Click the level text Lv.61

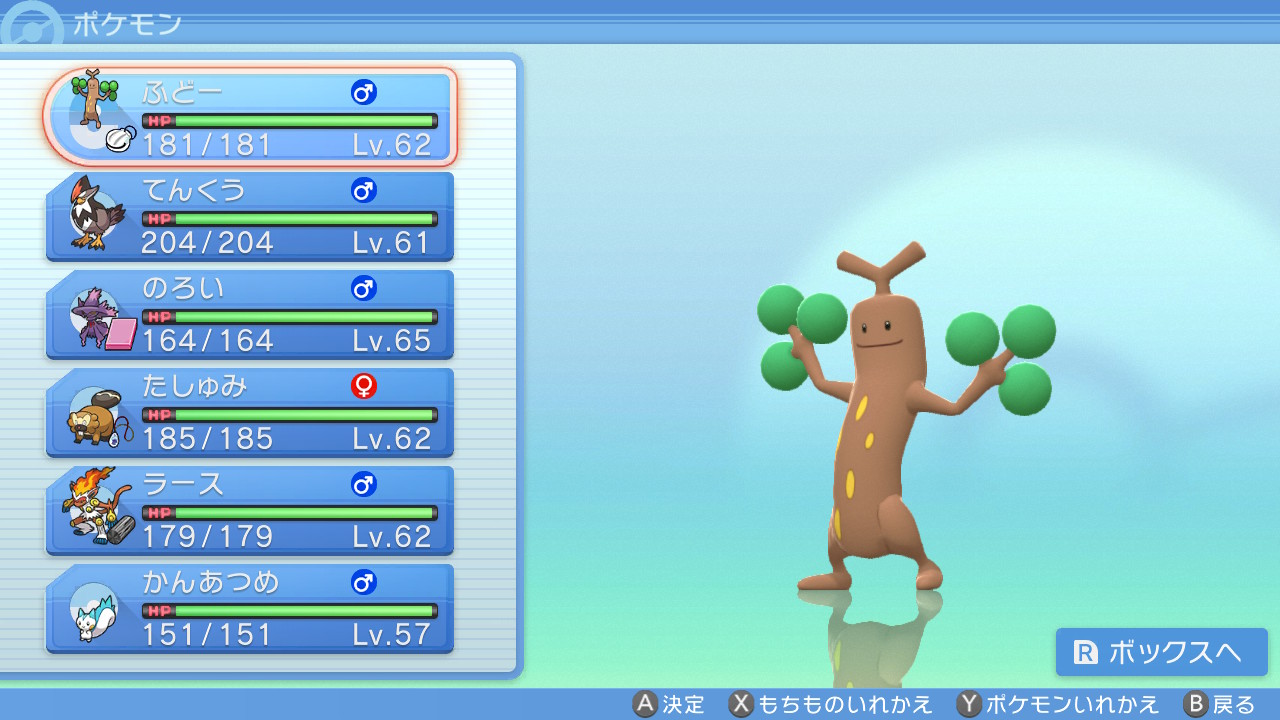[392, 243]
